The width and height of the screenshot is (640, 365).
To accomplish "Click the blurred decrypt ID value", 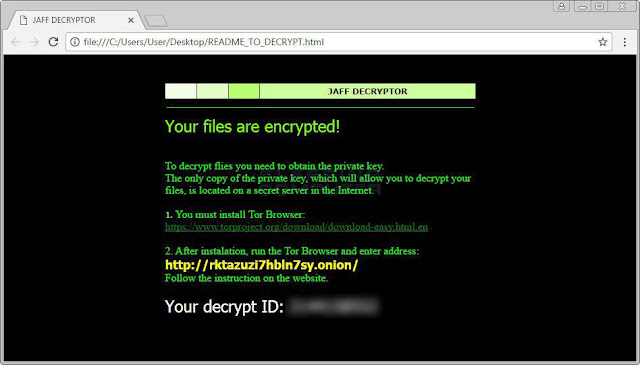I will pos(333,307).
